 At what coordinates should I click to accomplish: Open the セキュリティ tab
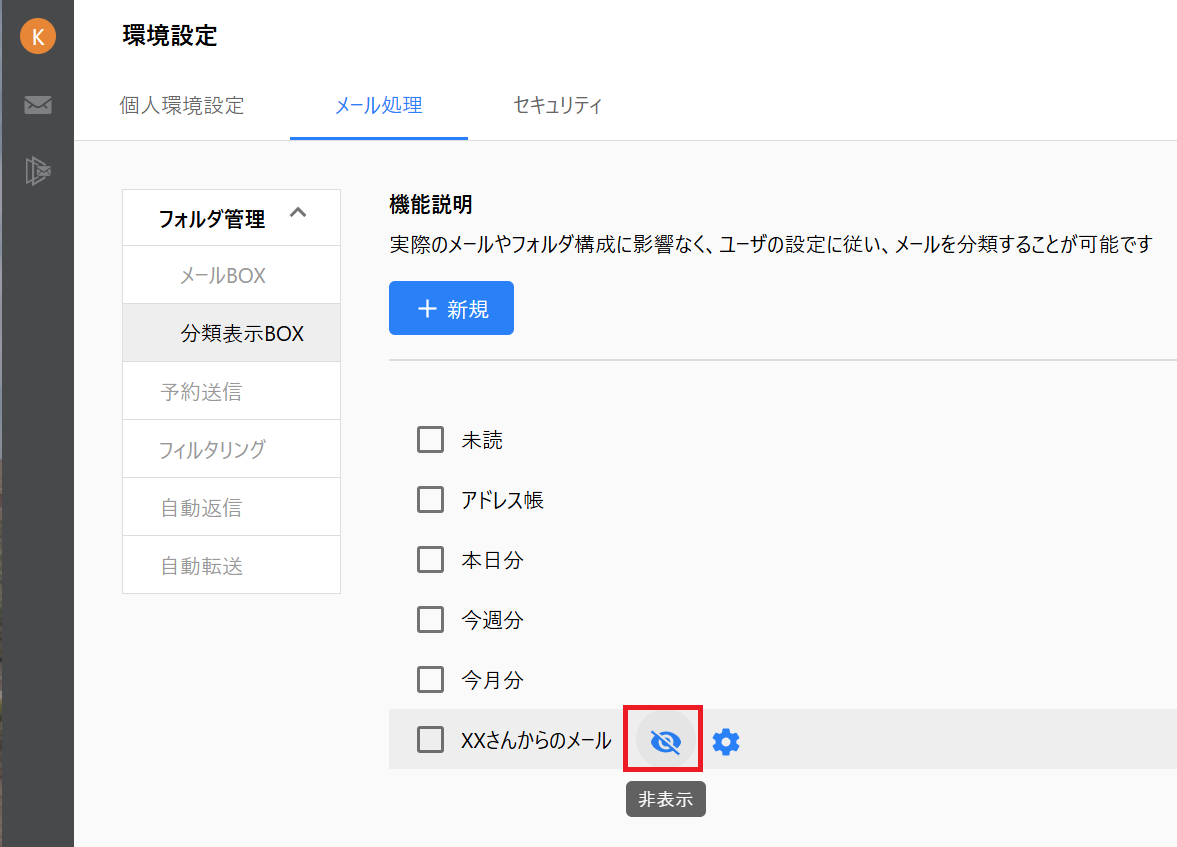point(557,105)
